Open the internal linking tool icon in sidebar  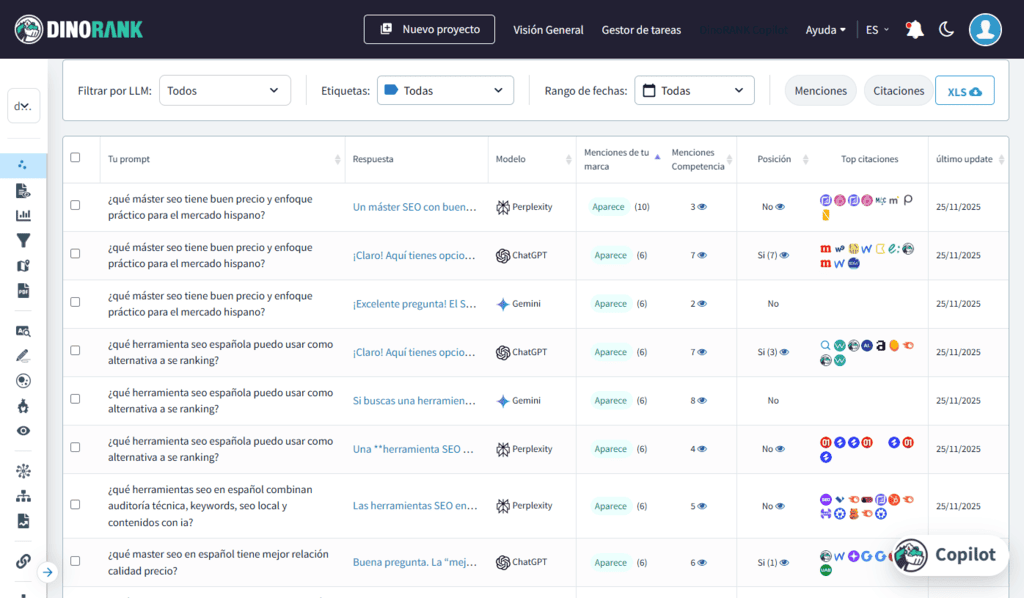click(23, 562)
